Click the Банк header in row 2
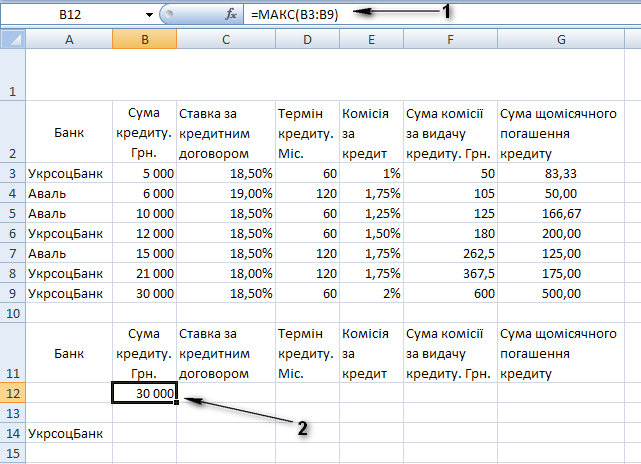The width and height of the screenshot is (641, 464). (x=69, y=132)
